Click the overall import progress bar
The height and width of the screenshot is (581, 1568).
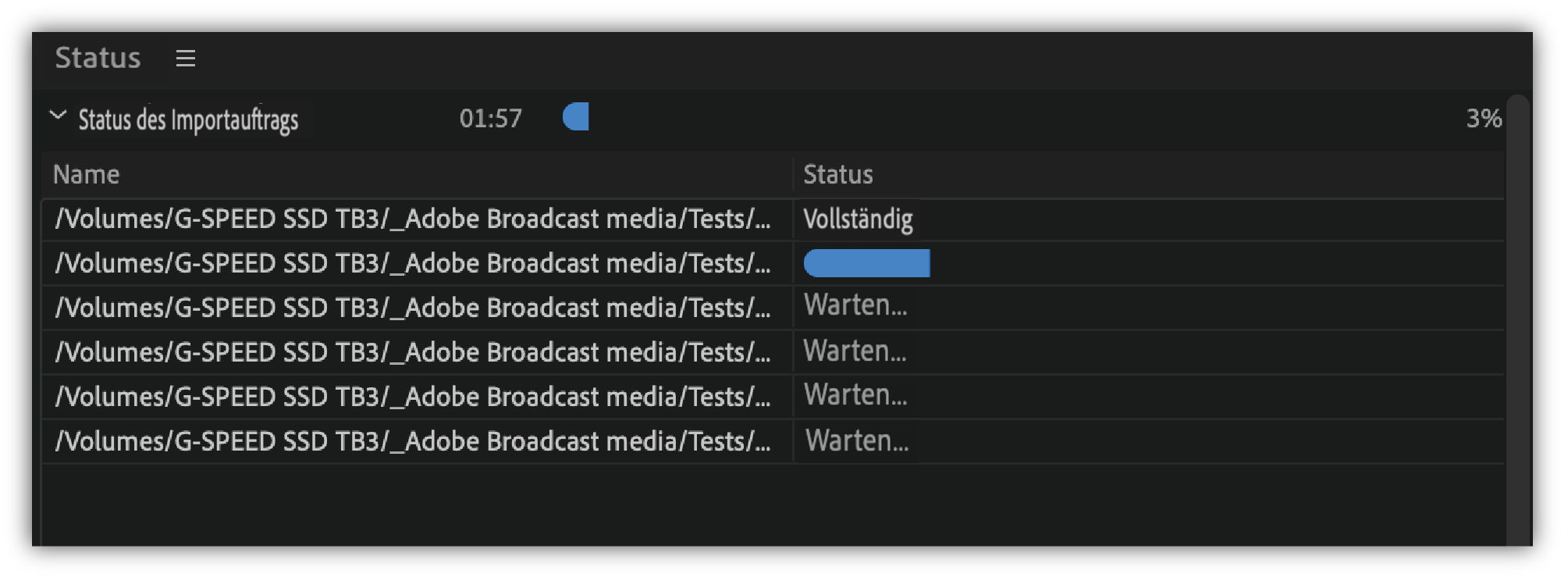(576, 117)
